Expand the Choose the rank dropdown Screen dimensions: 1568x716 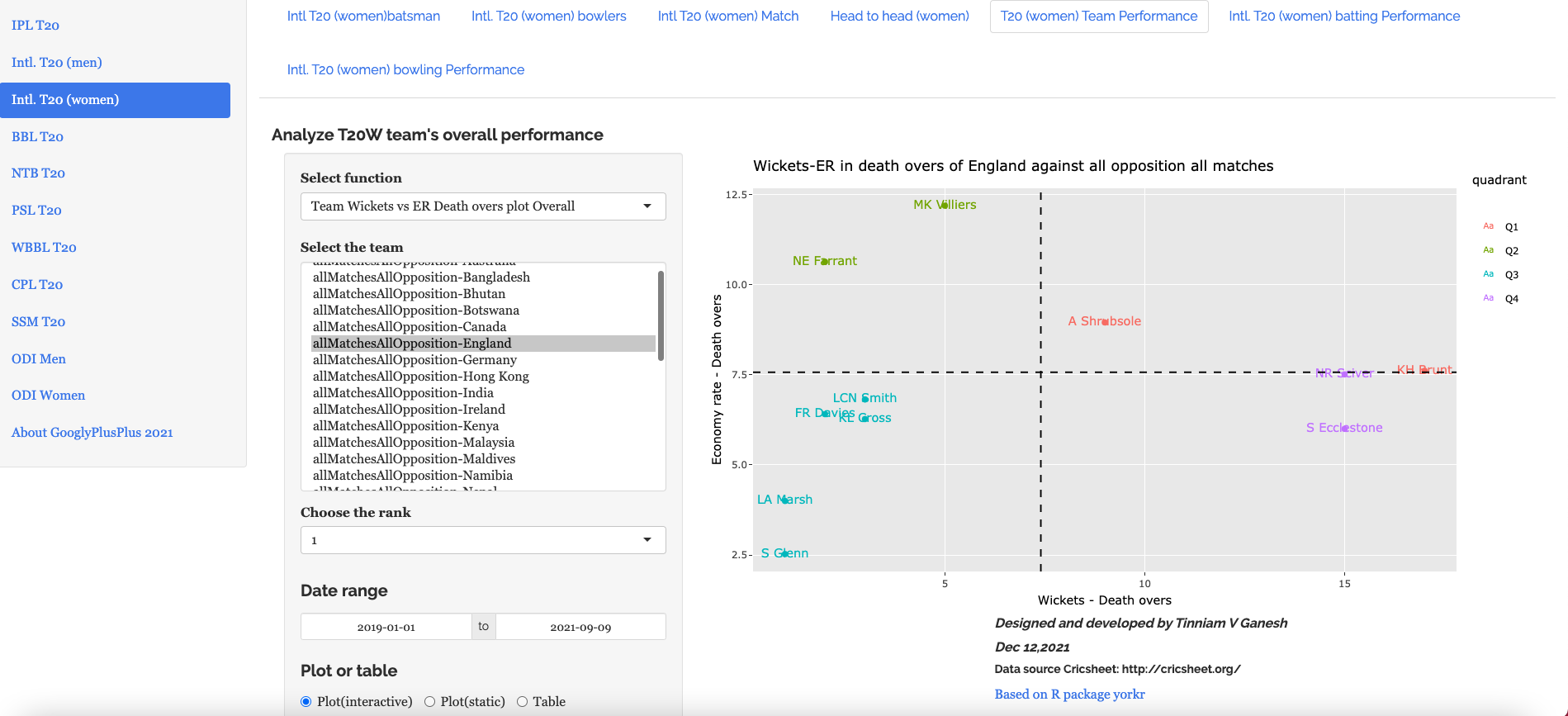coord(483,540)
